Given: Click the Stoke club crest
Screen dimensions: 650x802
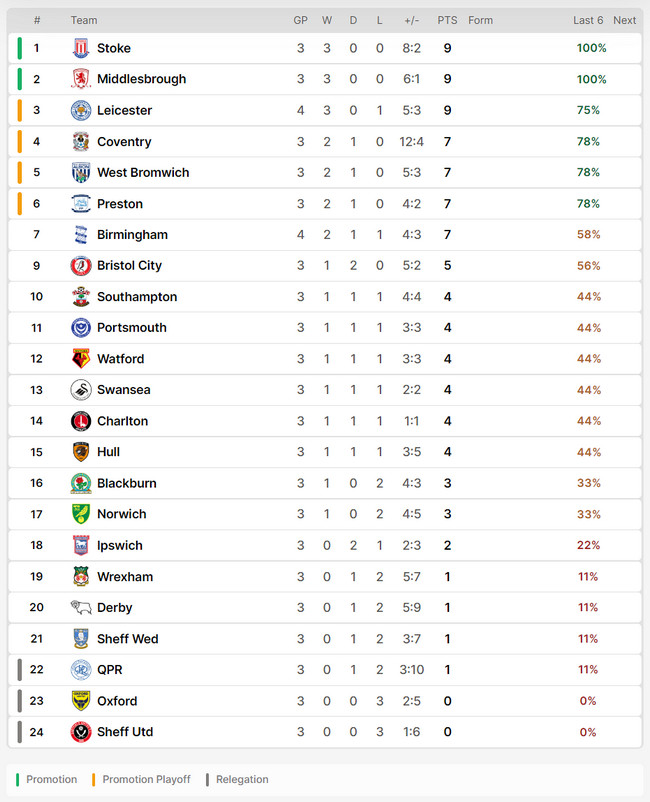Looking at the screenshot, I should click(x=81, y=48).
